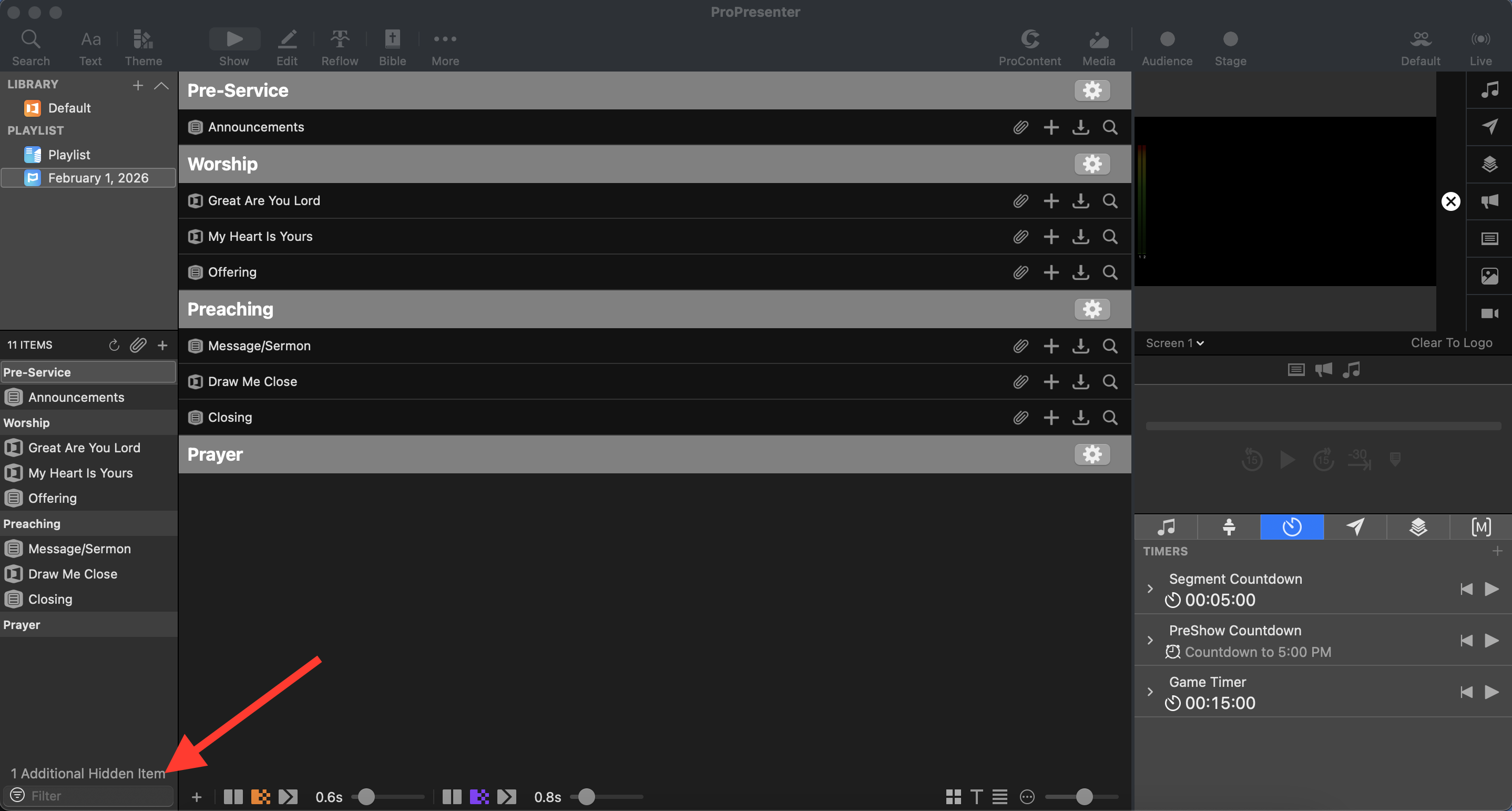Screen dimensions: 1512x811
Task: Expand the PreShow Countdown timer
Action: tap(1150, 640)
